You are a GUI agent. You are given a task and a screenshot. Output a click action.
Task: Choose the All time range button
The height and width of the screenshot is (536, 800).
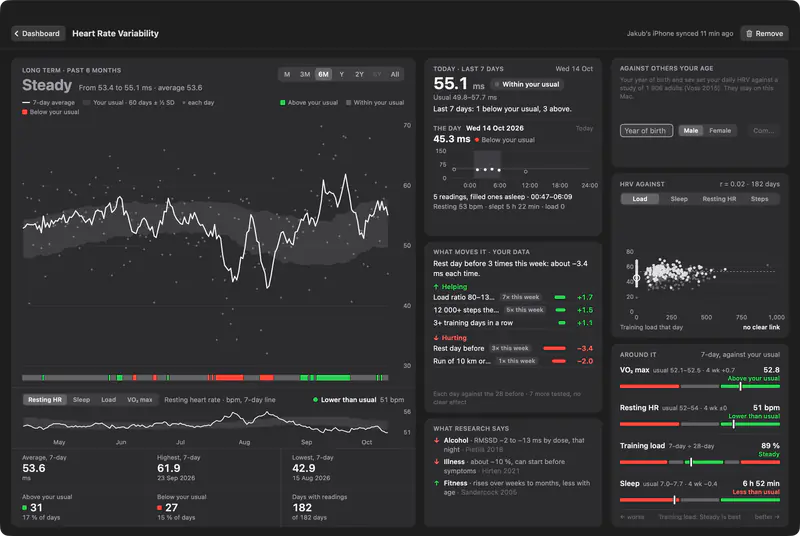pyautogui.click(x=395, y=74)
